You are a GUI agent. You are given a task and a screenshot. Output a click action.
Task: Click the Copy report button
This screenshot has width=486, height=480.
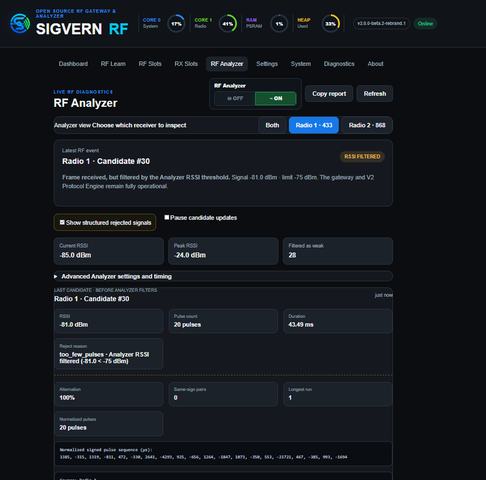point(329,94)
